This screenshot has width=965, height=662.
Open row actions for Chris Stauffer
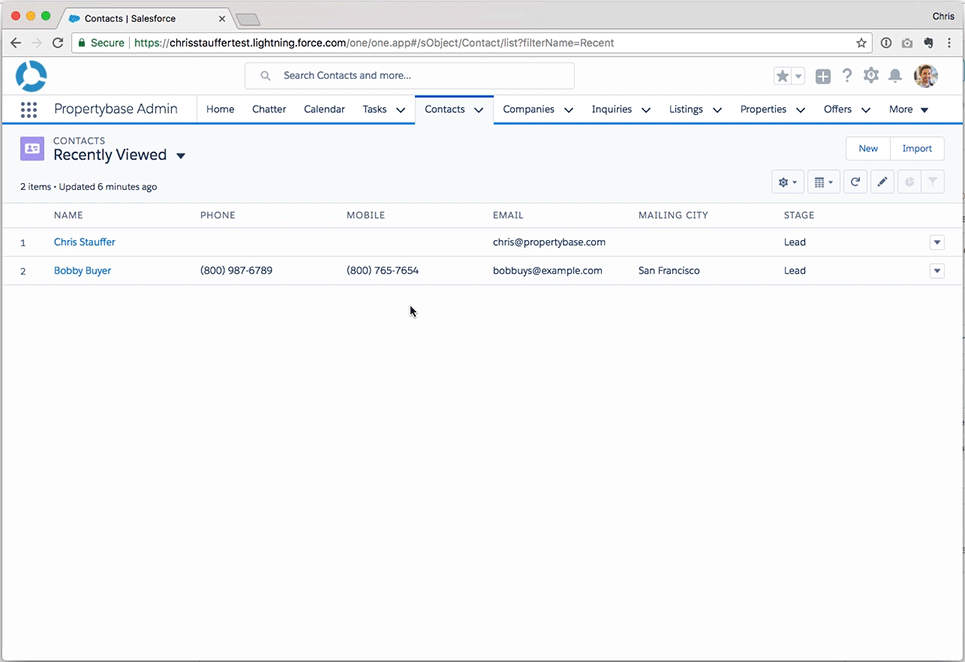click(x=937, y=242)
